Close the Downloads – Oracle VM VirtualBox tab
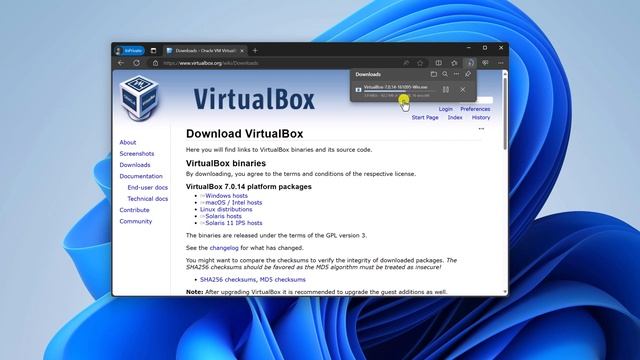 242,51
